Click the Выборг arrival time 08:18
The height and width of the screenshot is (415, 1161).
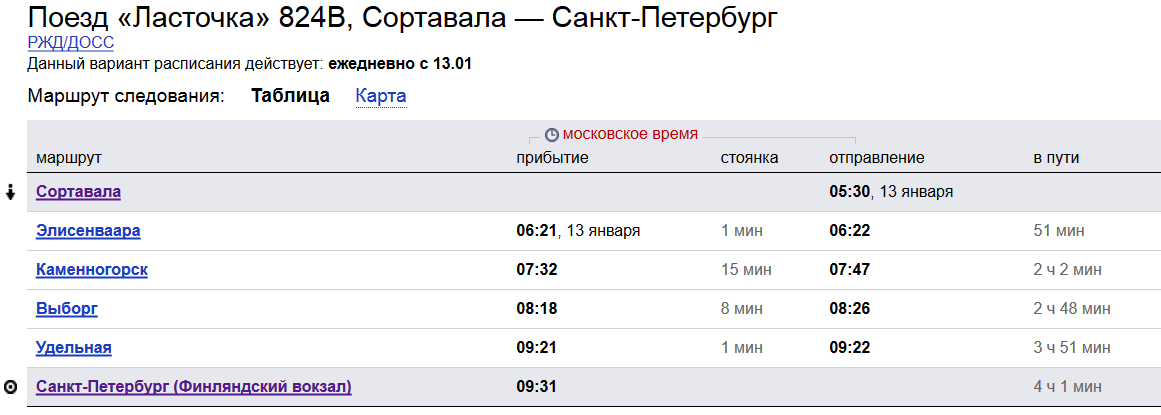pos(537,309)
